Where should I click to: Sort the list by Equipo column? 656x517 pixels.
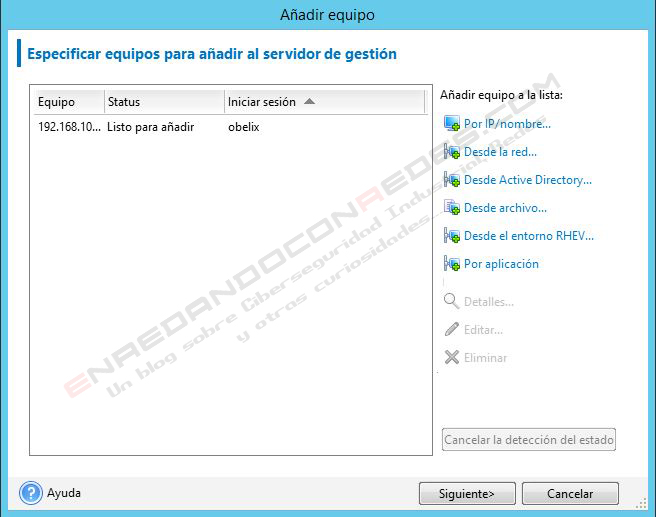tap(67, 102)
